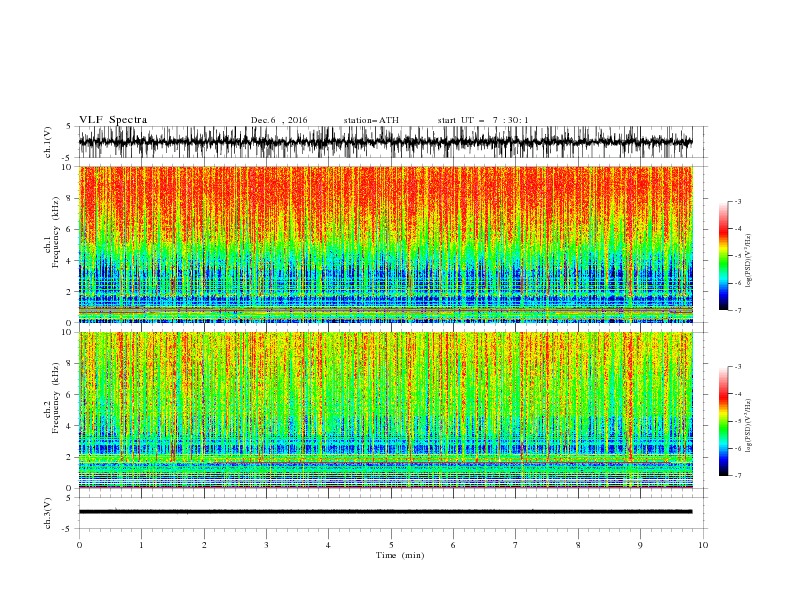Click time axis tick label "7"
This screenshot has width=792, height=612.
point(516,545)
